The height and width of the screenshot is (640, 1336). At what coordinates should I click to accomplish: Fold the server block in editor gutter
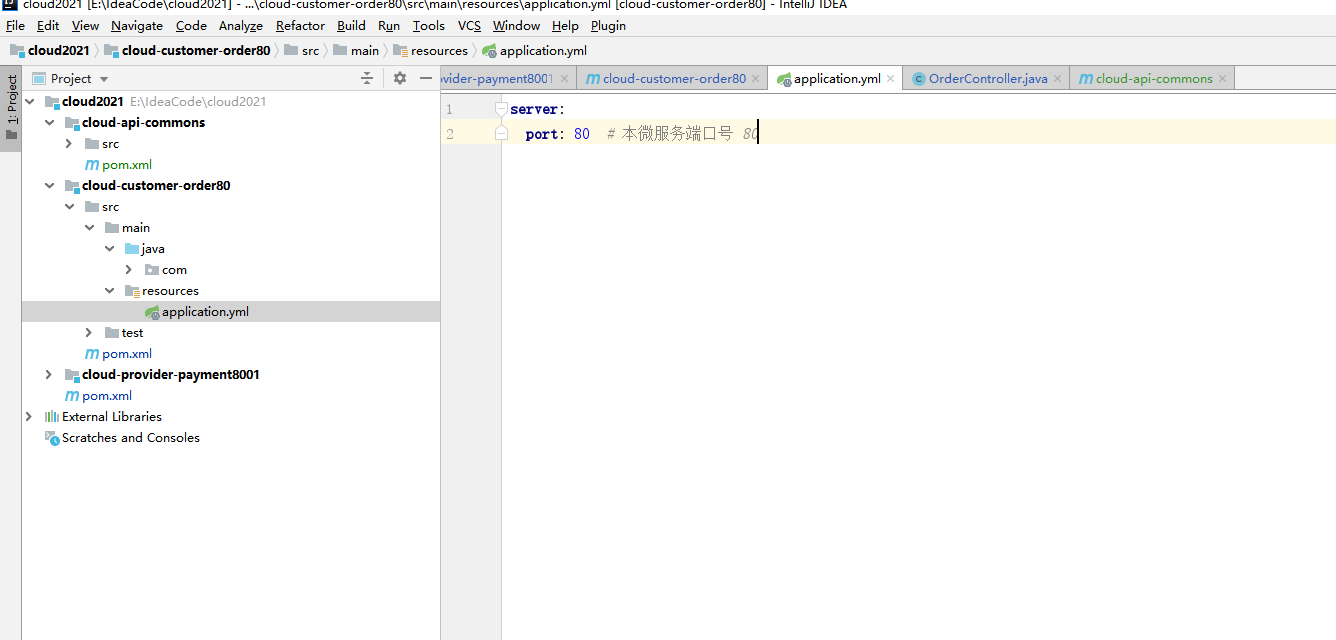pyautogui.click(x=502, y=108)
